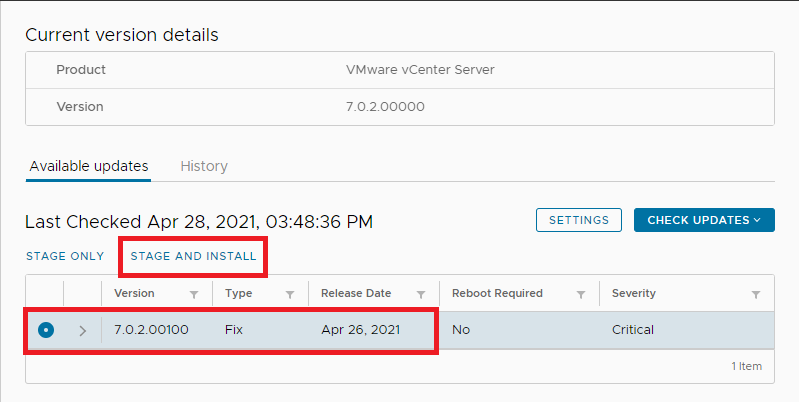
Task: Click the Version column filter icon
Action: coord(194,294)
